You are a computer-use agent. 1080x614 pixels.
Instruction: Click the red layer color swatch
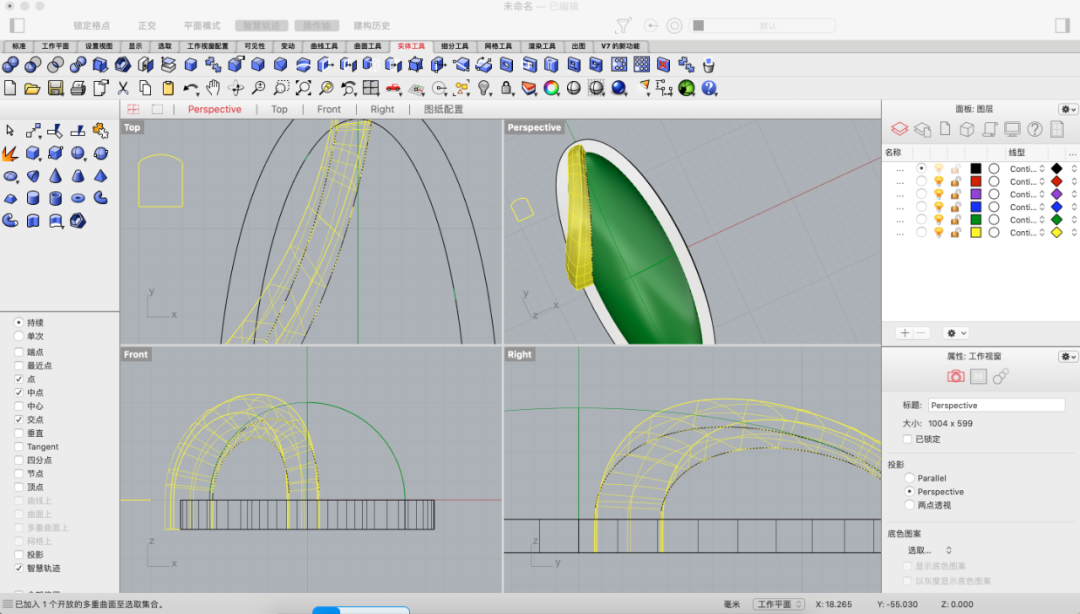[x=976, y=181]
